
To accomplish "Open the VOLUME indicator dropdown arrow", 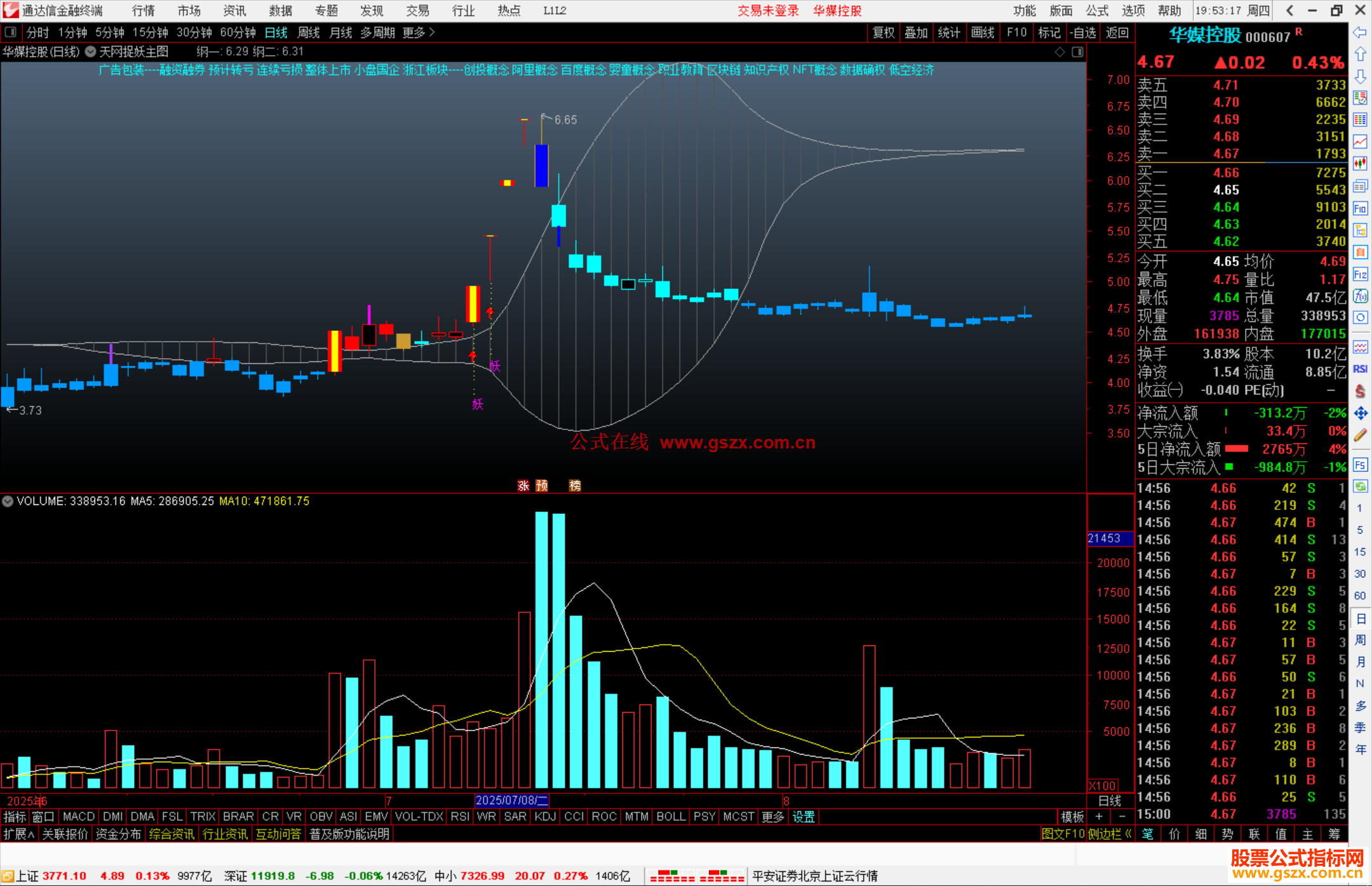I will 8,501.
